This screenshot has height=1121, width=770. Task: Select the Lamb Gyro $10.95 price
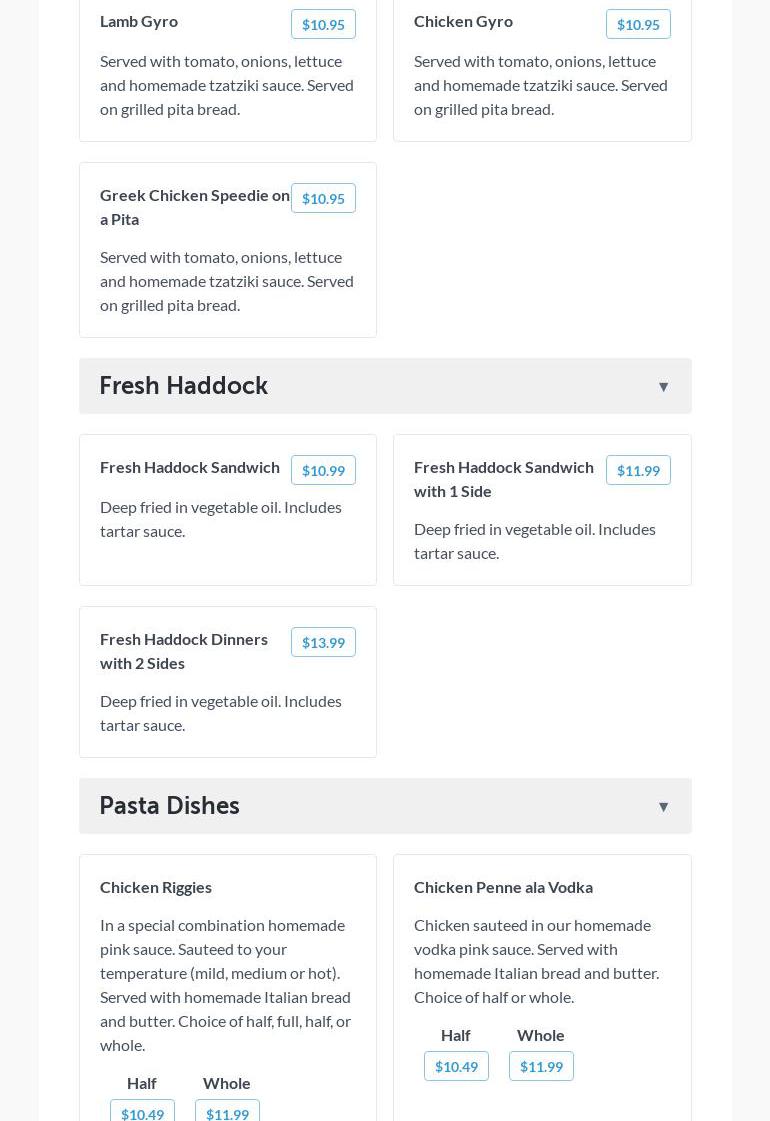[323, 24]
